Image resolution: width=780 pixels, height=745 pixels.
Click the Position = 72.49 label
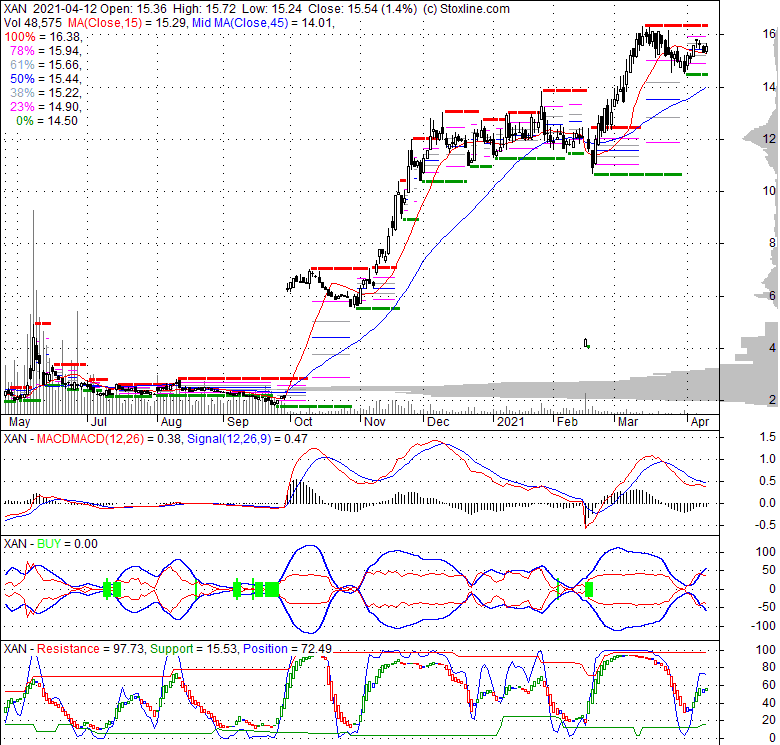pos(288,649)
